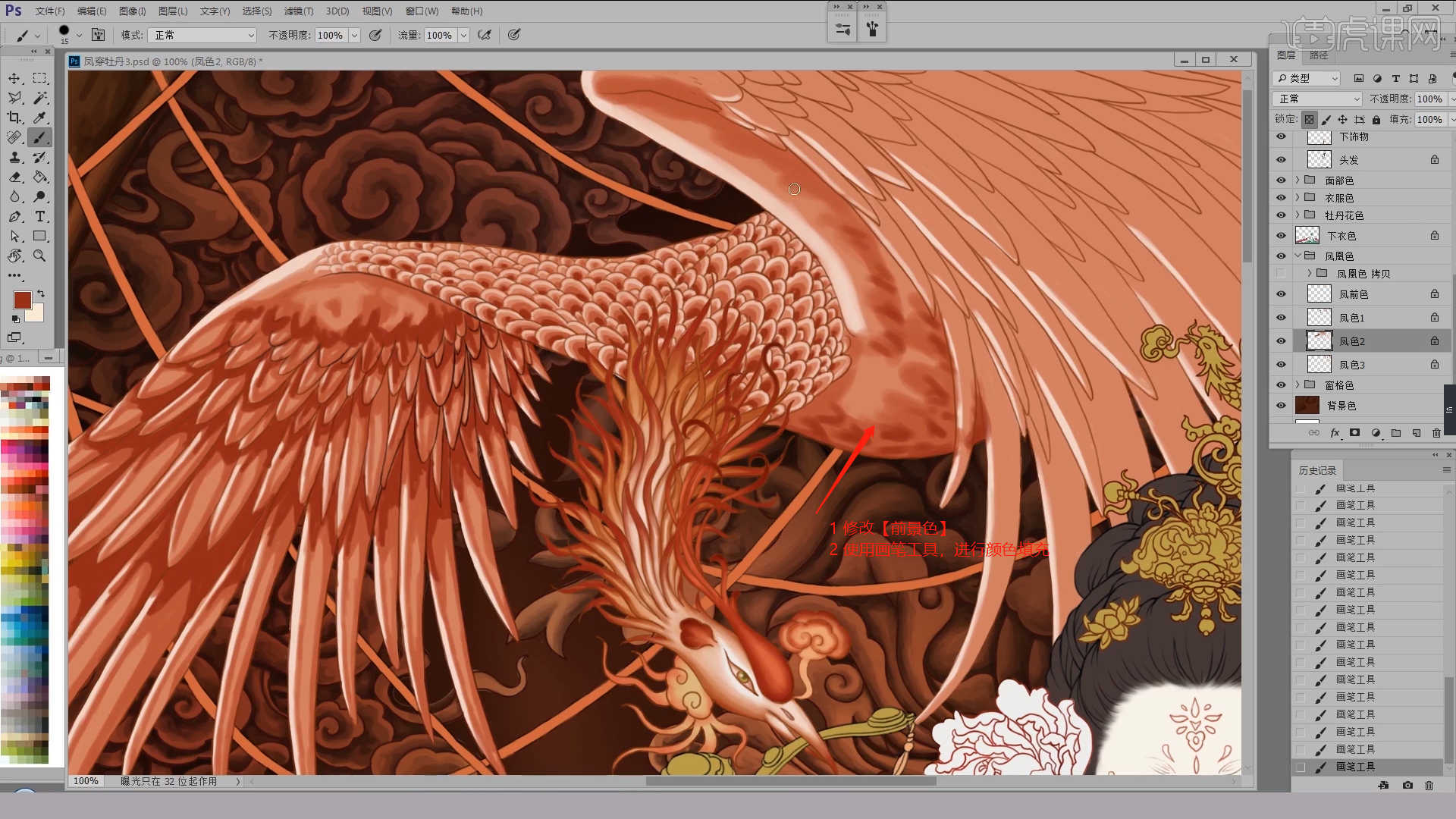The width and height of the screenshot is (1456, 819).
Task: Select the Blur tool
Action: tap(14, 196)
